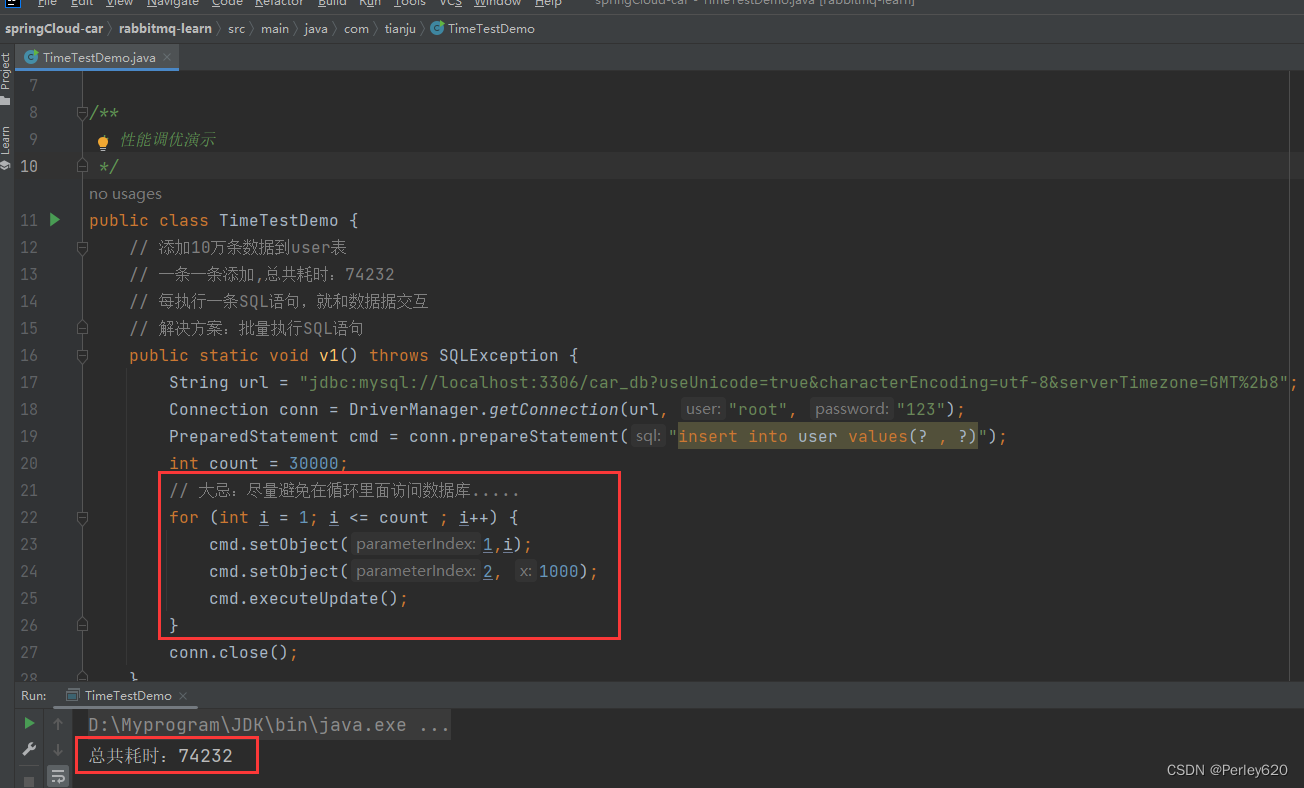Open run configuration settings wrench icon
This screenshot has width=1304, height=788.
(x=29, y=749)
